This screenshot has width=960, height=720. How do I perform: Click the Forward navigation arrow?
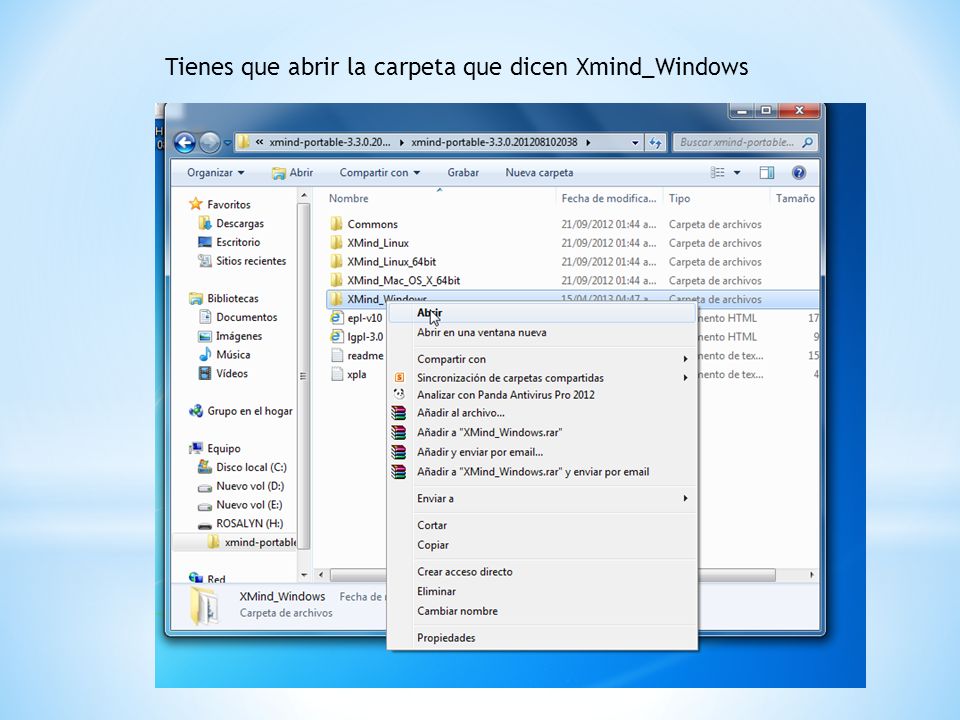(209, 143)
